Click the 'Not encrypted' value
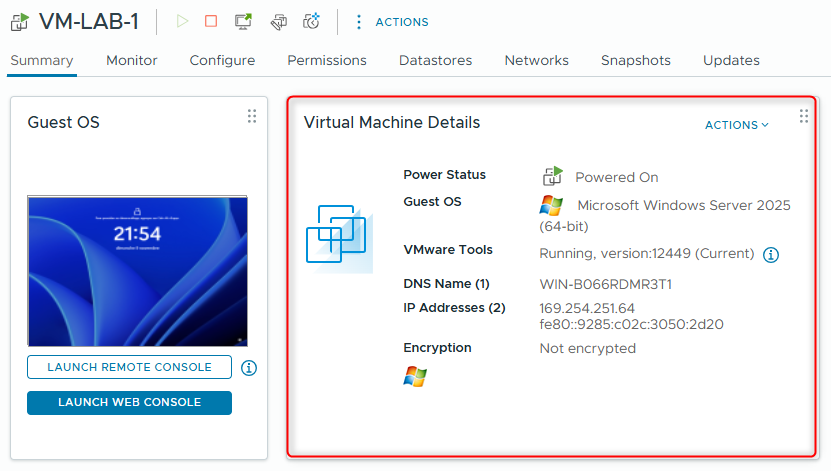Image resolution: width=831 pixels, height=471 pixels. point(588,349)
